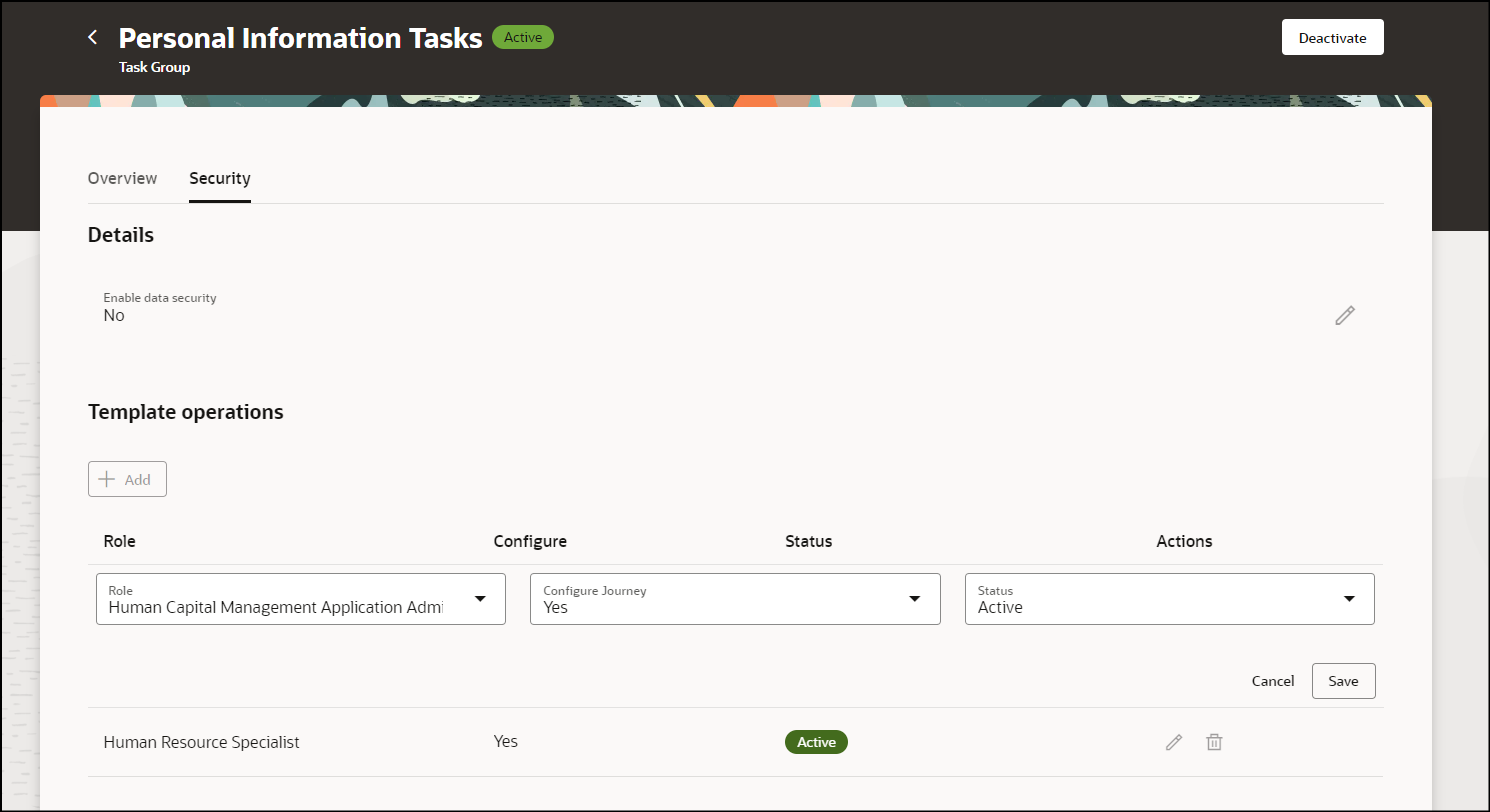Open the Configure Journey dropdown
This screenshot has height=812, width=1490.
pyautogui.click(x=735, y=599)
